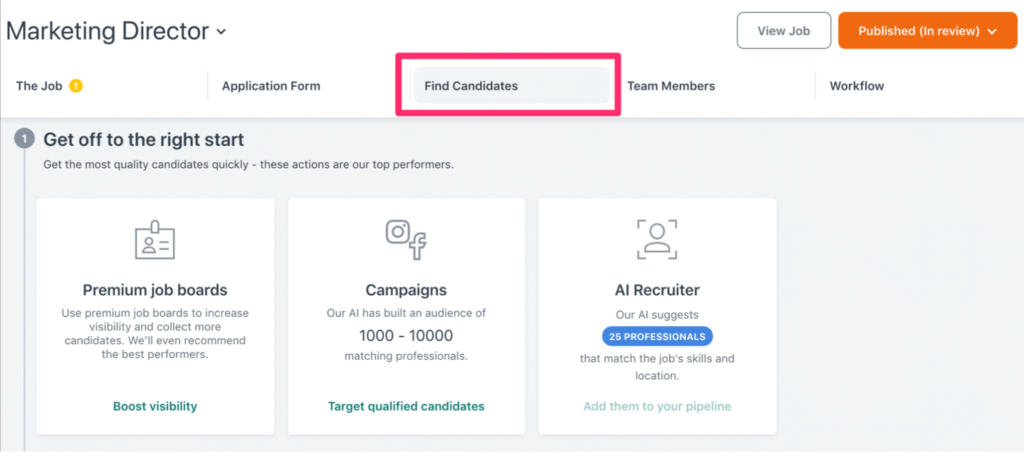The width and height of the screenshot is (1024, 452).
Task: Click the yellow warning icon beside The Job
Action: click(x=76, y=86)
